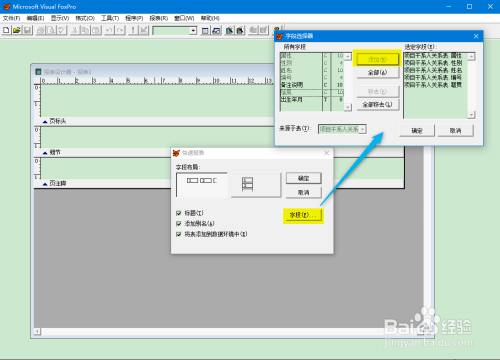This screenshot has height=360, width=500.
Task: Click up arrow of selected-fields list scrollbar
Action: point(471,56)
